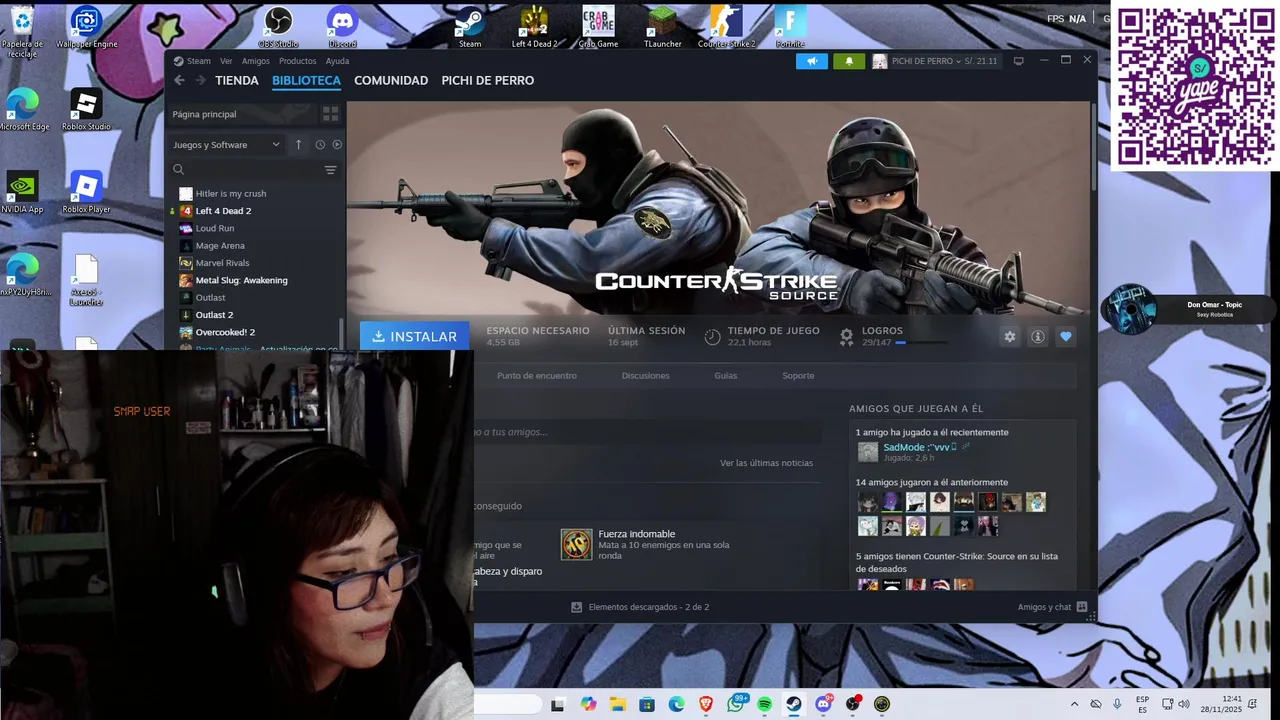Click the taskbar volume speaker icon
Viewport: 1280px width, 720px height.
click(1184, 704)
